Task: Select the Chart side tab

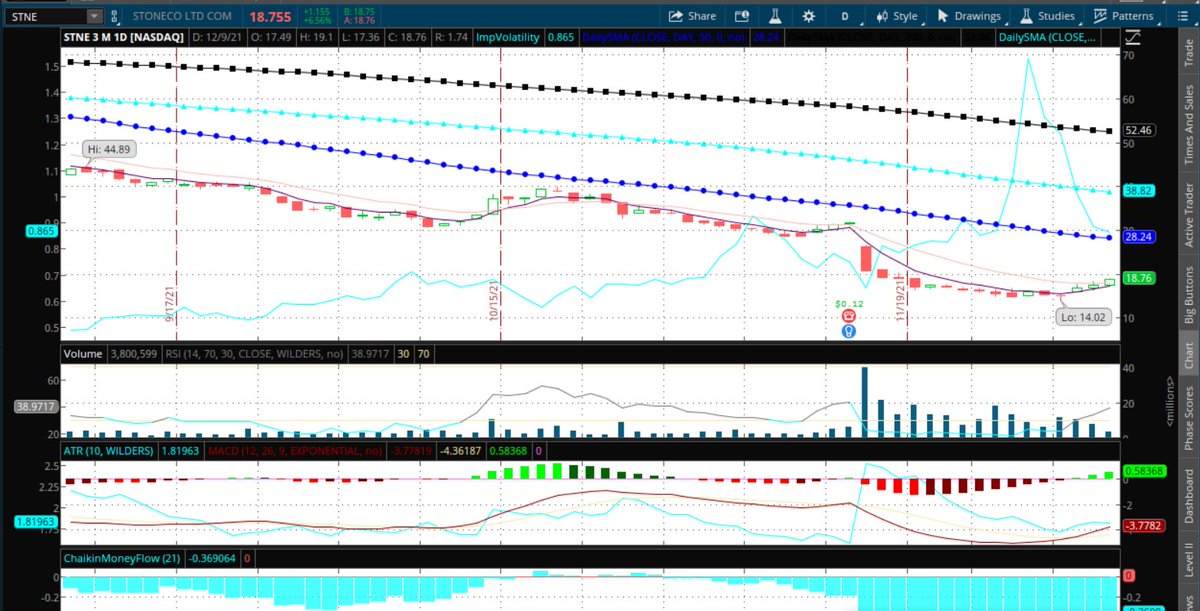Action: (1189, 357)
